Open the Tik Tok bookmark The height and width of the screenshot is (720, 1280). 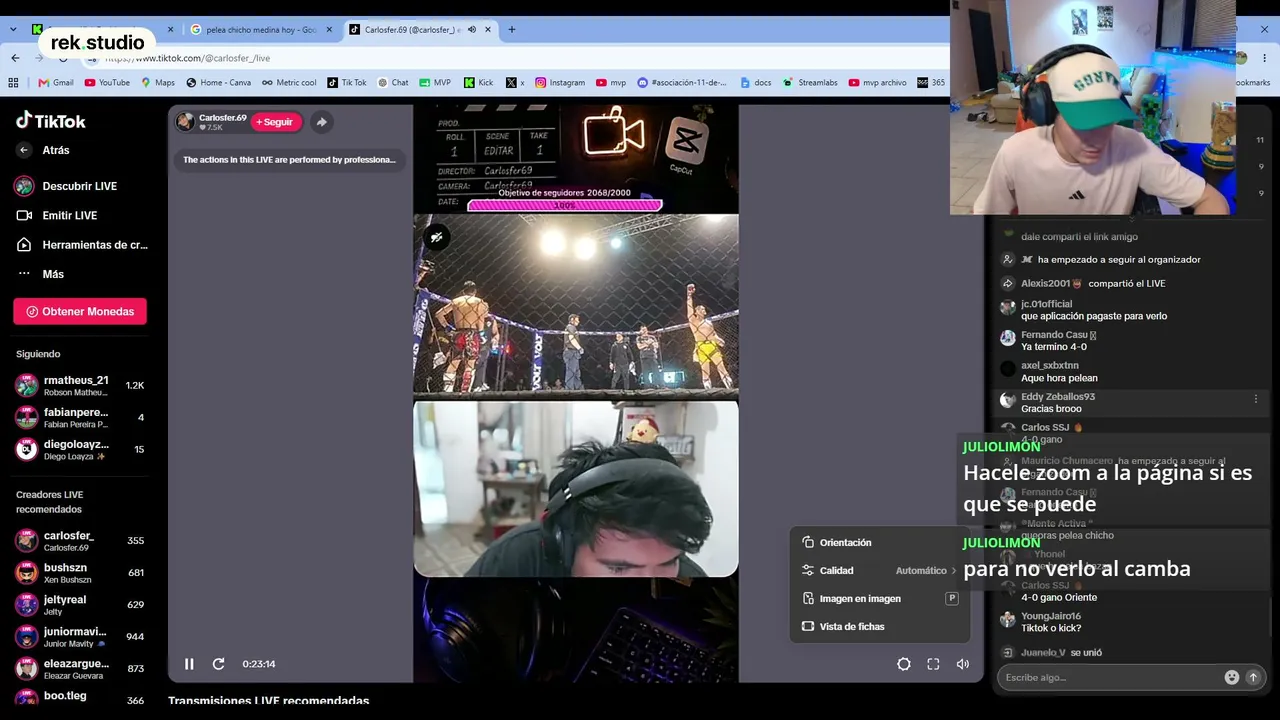pos(347,83)
